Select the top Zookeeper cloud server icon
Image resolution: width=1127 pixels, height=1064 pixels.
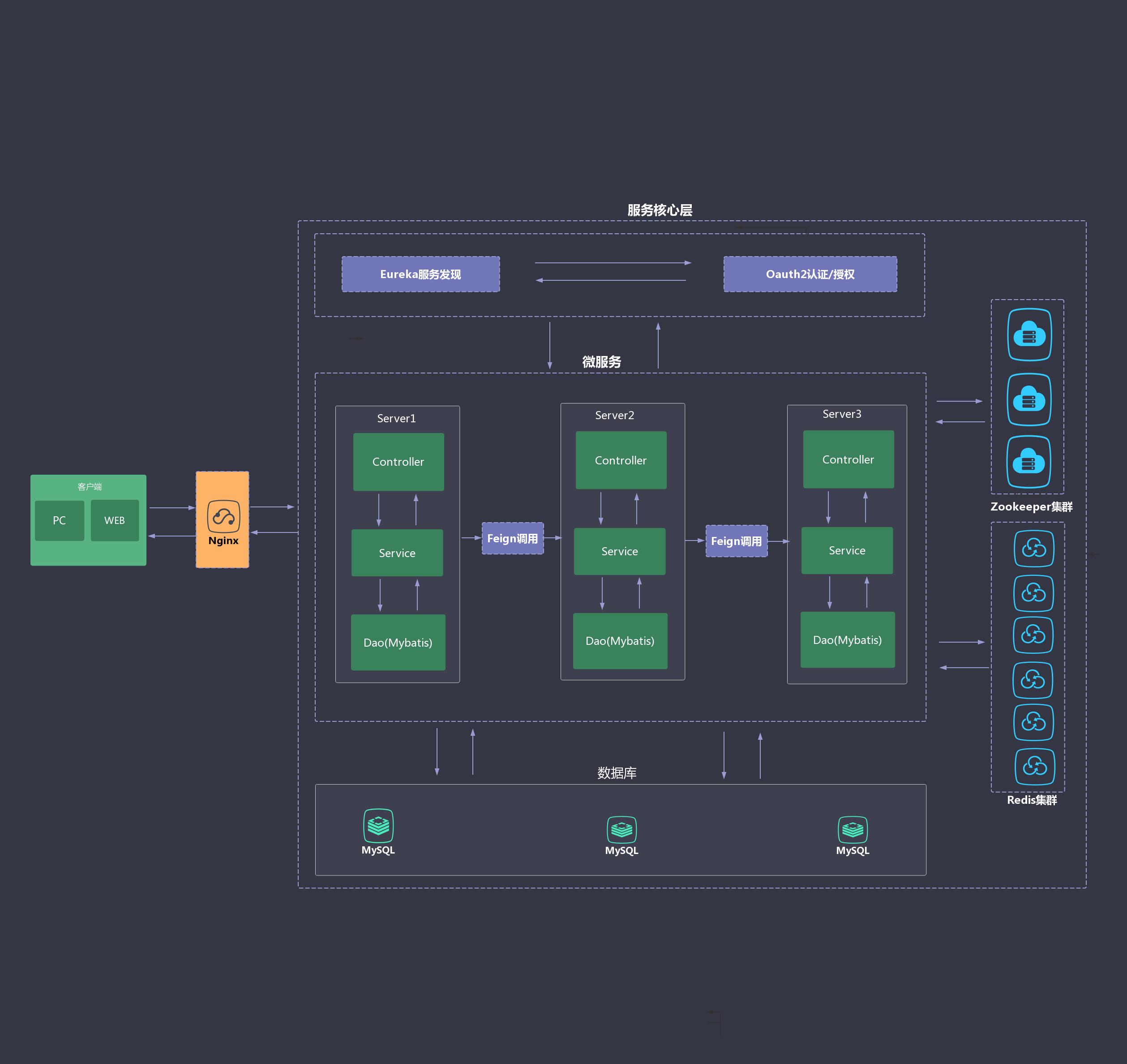(x=1029, y=335)
